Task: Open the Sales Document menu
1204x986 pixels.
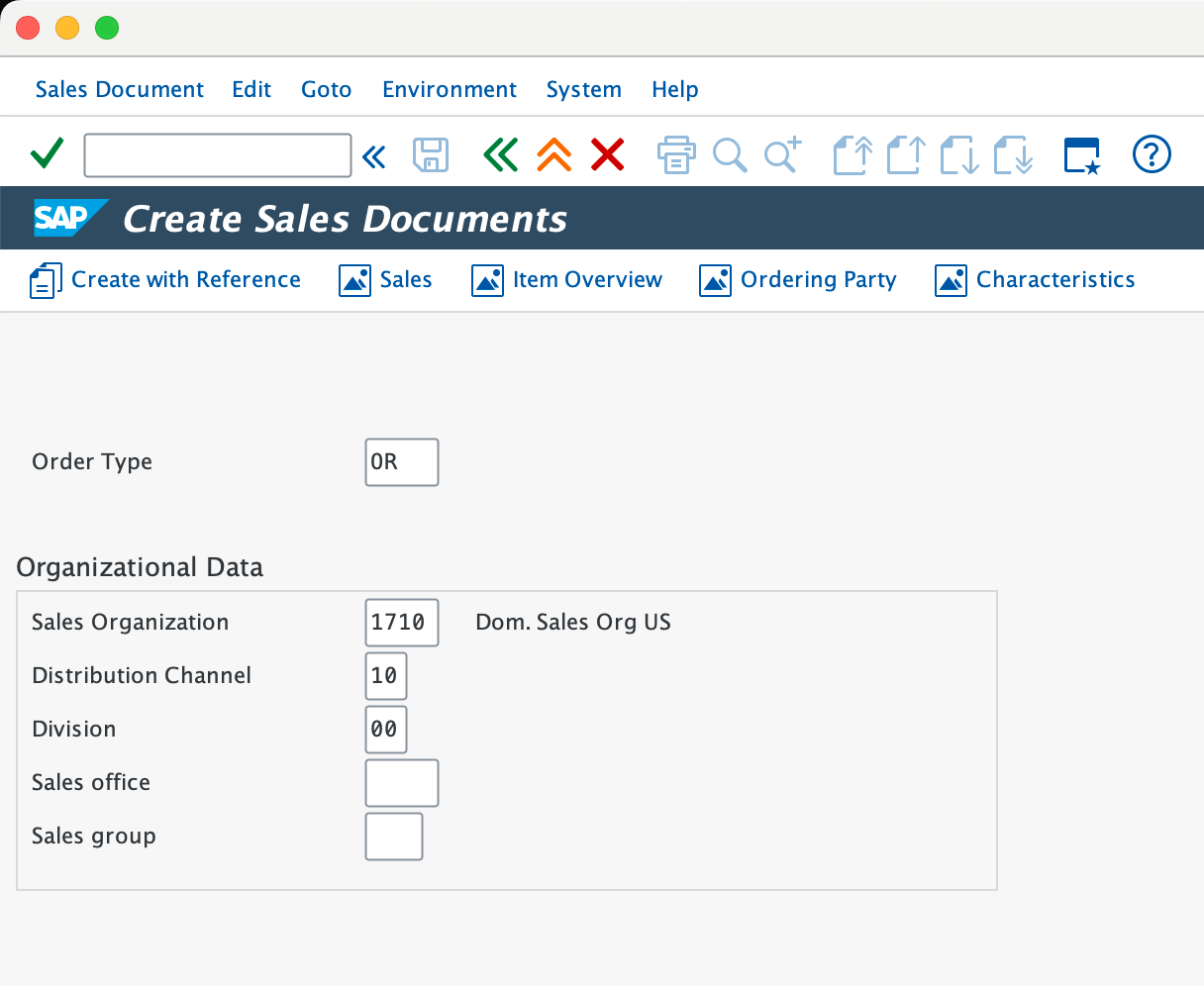Action: click(x=120, y=89)
